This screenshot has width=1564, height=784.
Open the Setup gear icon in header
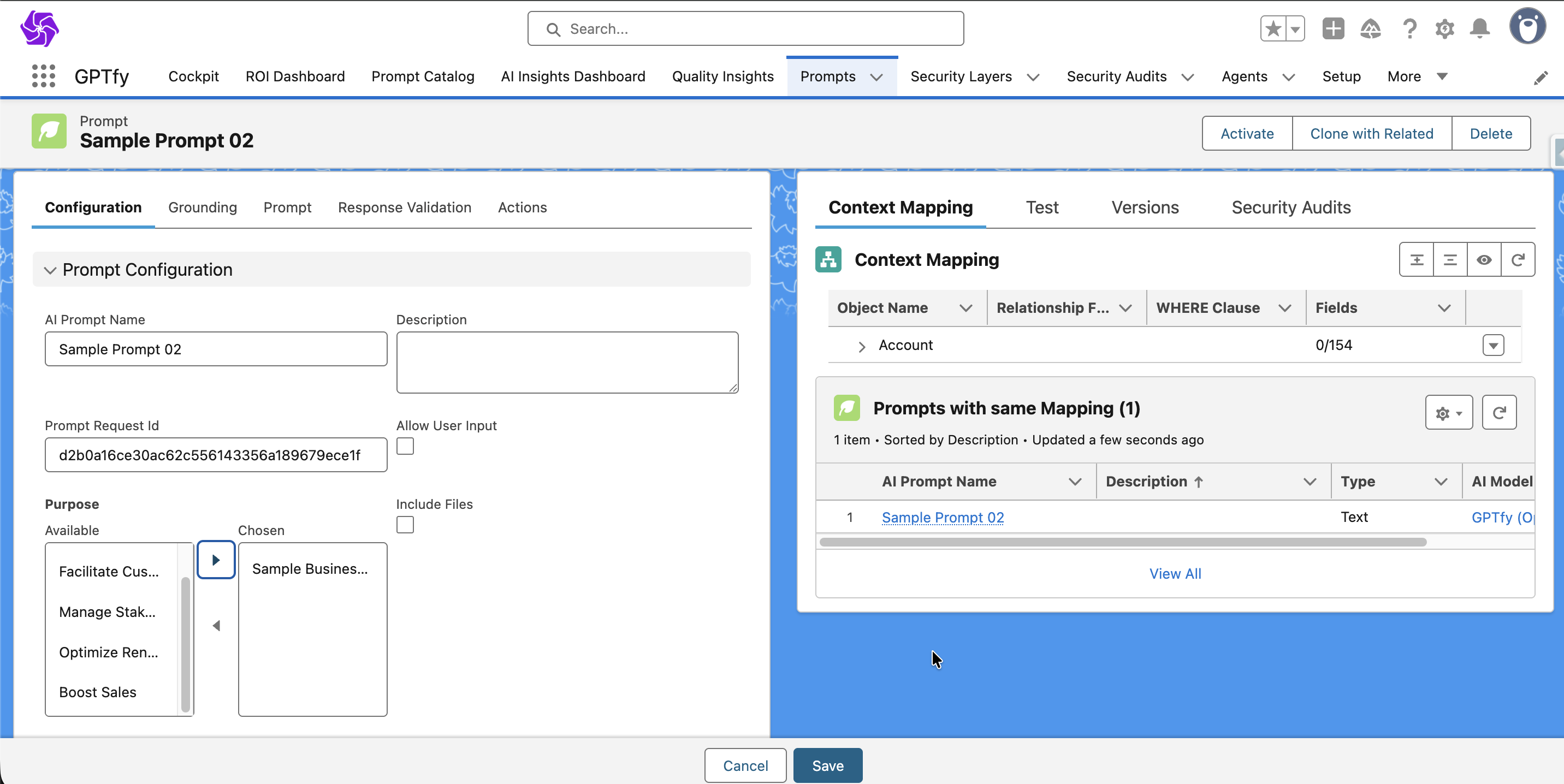1444,28
